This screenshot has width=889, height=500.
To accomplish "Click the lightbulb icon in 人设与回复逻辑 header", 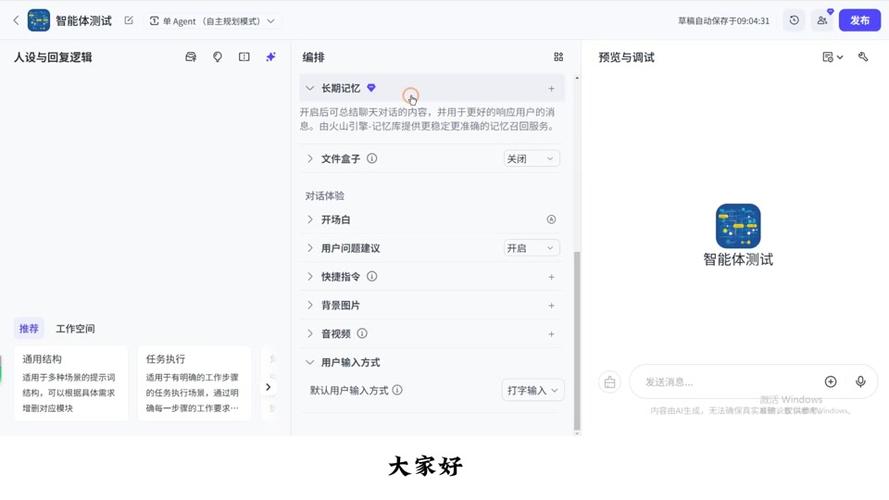I will click(x=217, y=57).
